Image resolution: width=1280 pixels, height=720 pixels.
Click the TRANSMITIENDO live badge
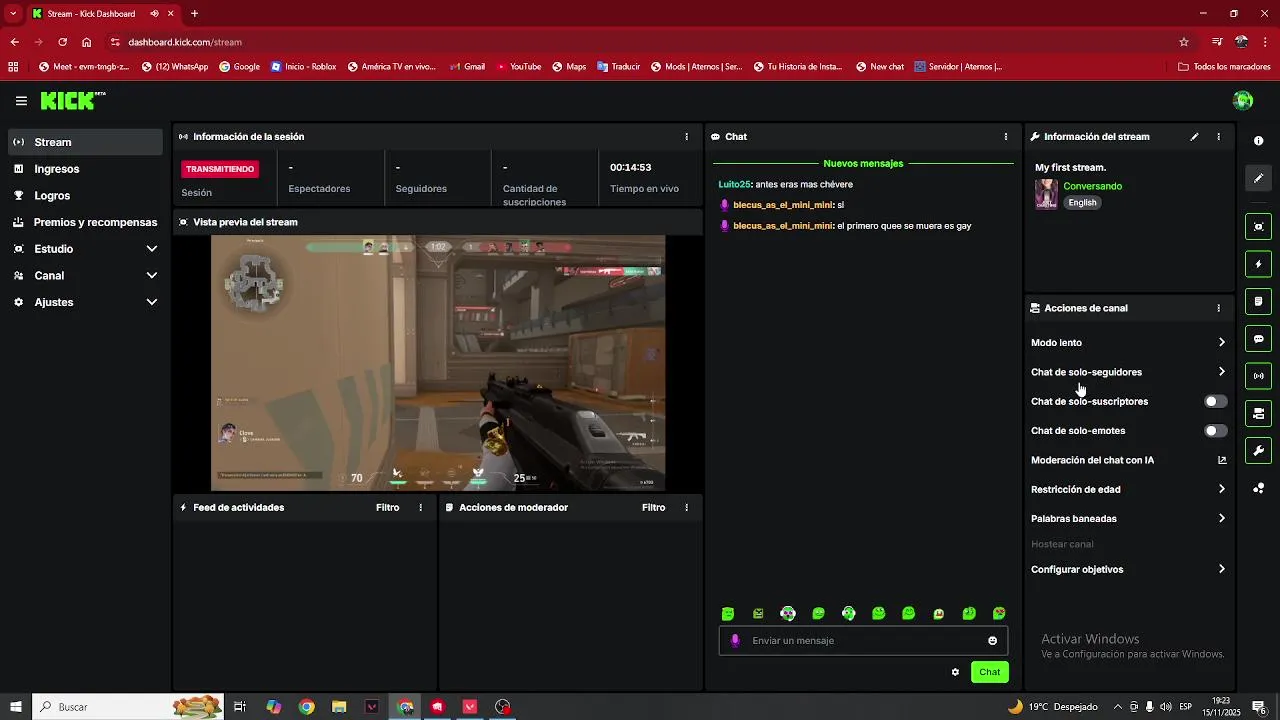pyautogui.click(x=220, y=169)
